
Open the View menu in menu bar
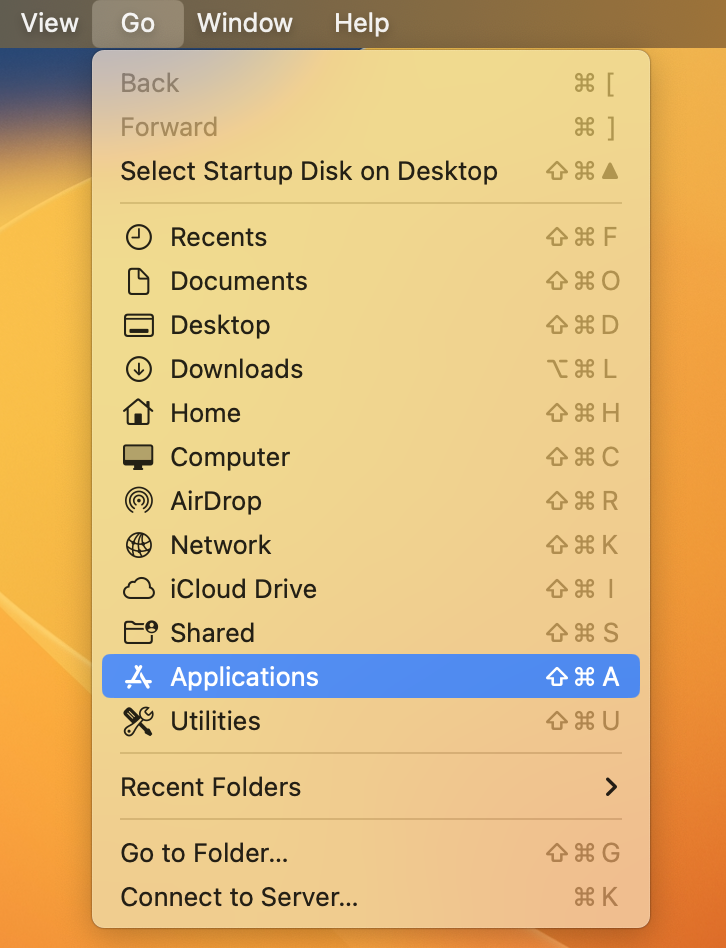pyautogui.click(x=50, y=23)
